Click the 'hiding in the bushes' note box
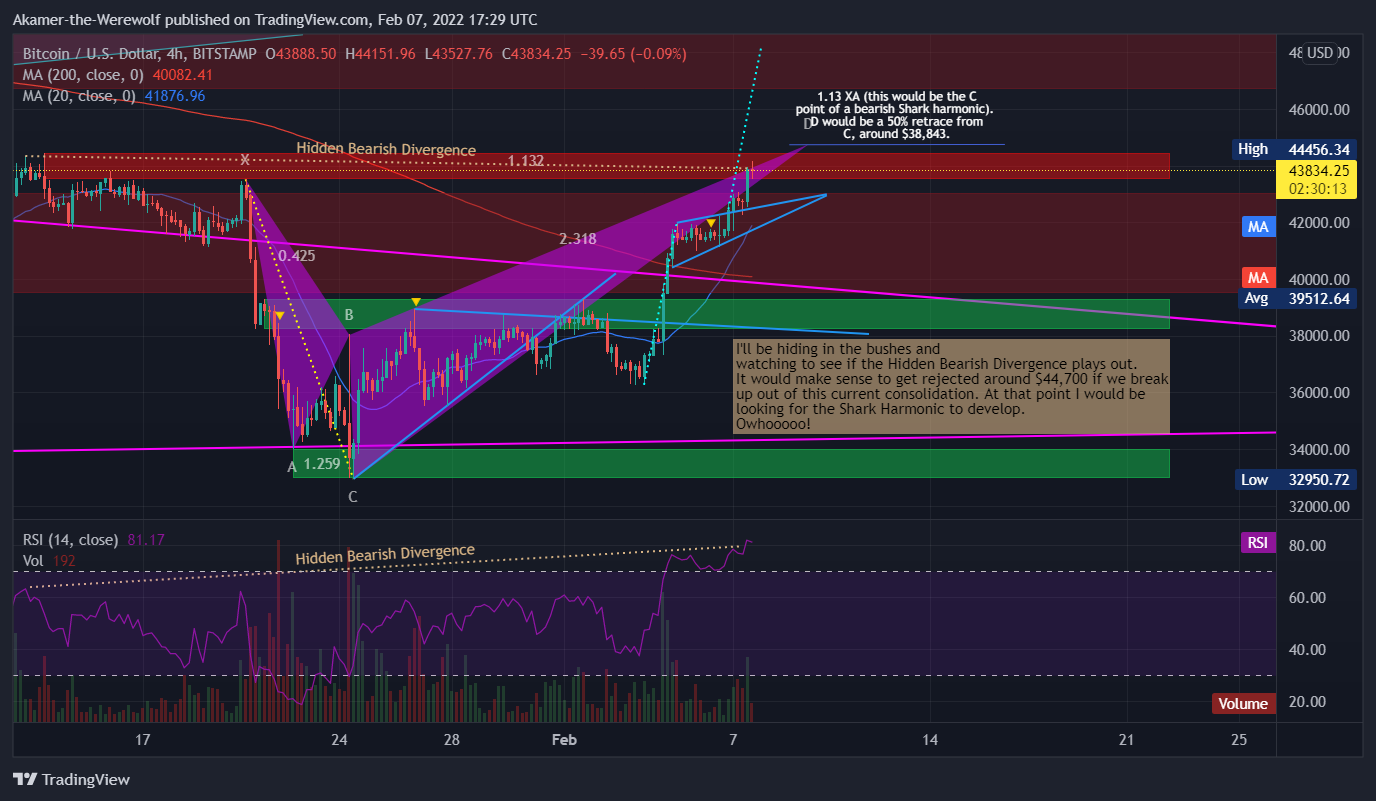 point(950,386)
